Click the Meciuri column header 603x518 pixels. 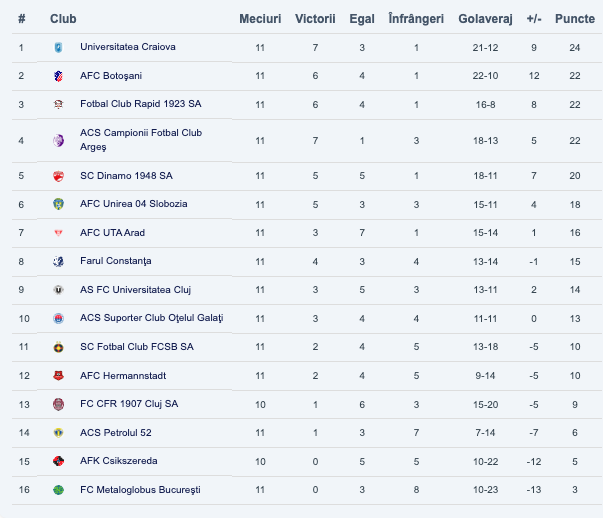pos(260,19)
